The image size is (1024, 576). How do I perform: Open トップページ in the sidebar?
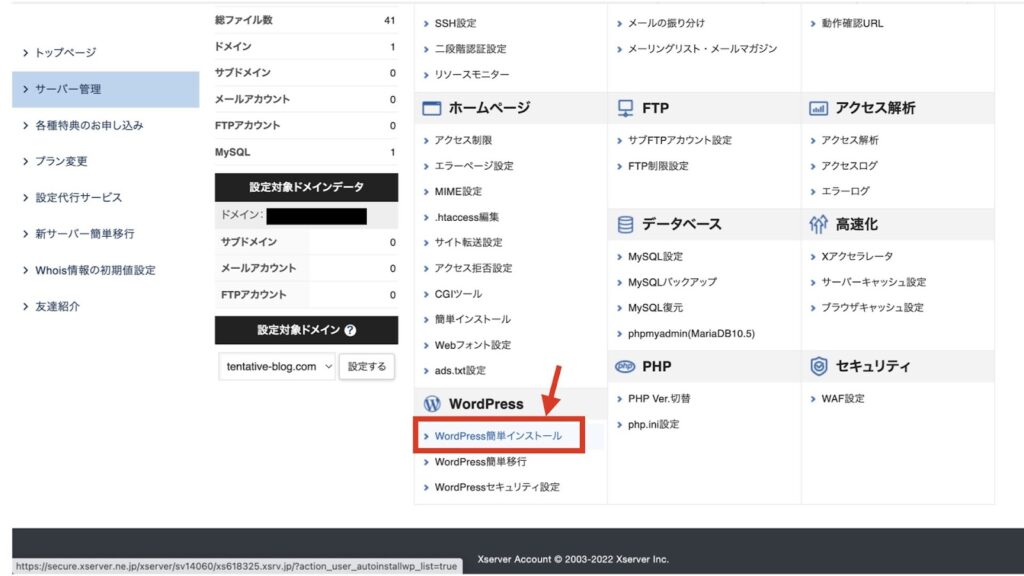(65, 52)
